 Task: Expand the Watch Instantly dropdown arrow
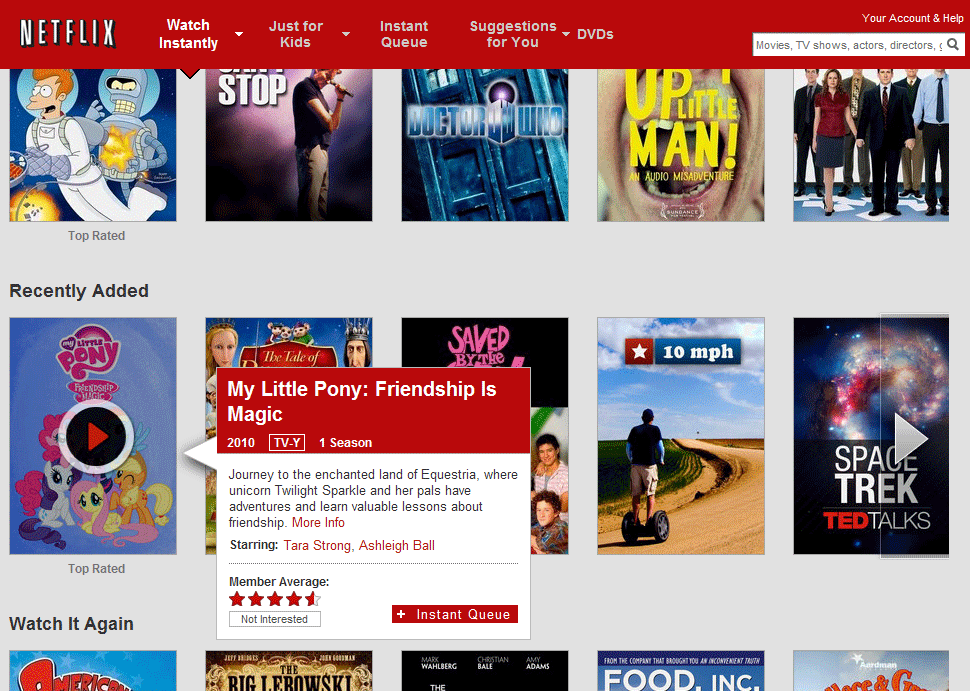[239, 34]
